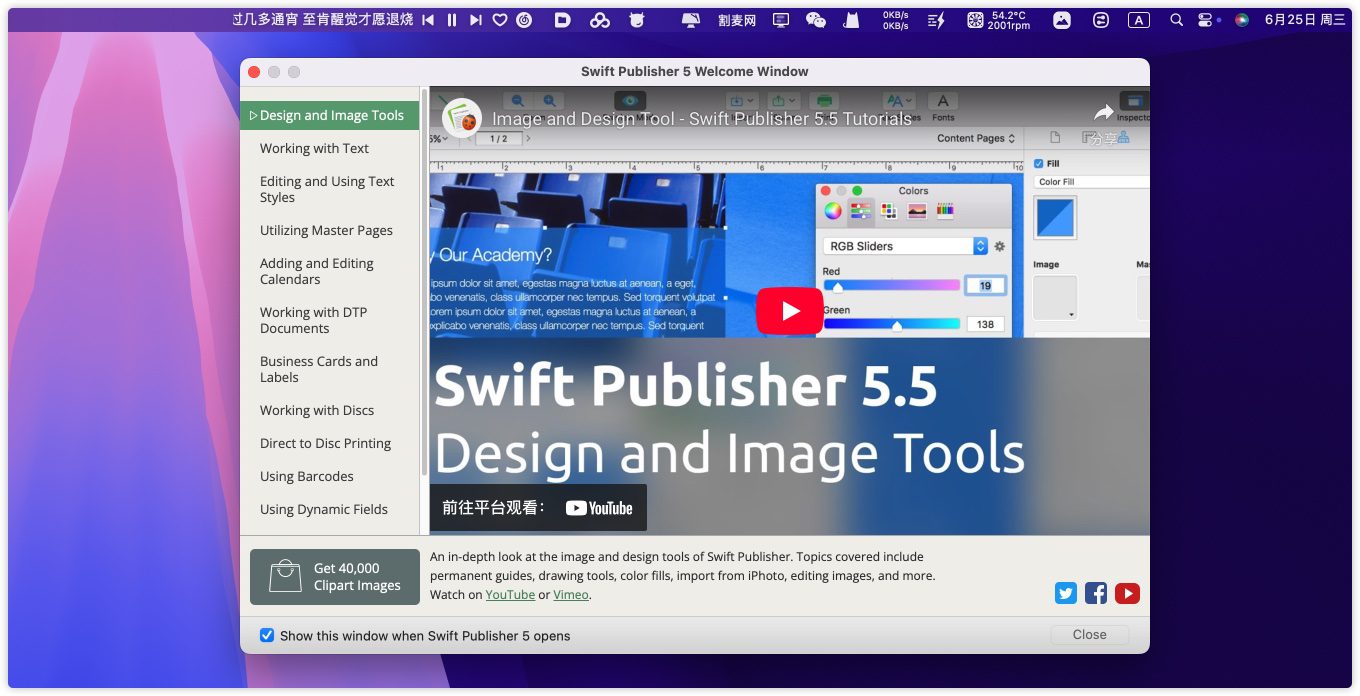The height and width of the screenshot is (696, 1360).
Task: Open the charging bolt menu bar icon
Action: point(936,20)
